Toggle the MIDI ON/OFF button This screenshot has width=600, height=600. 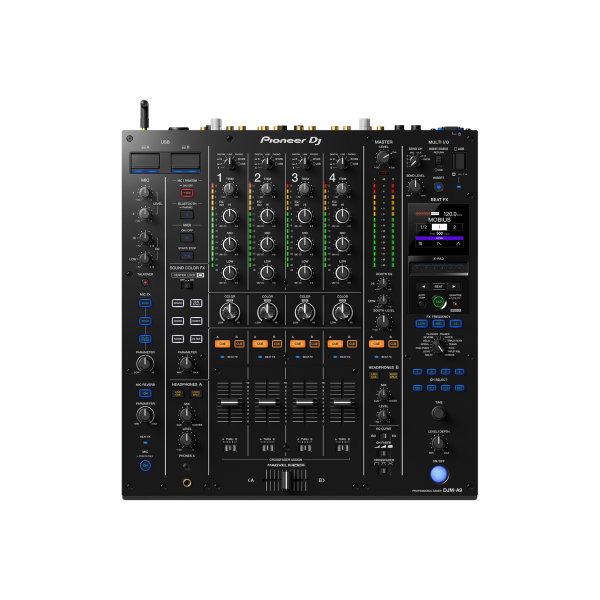point(187,238)
